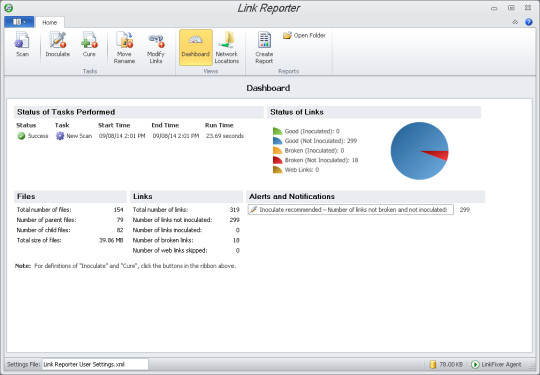Select the Inoculate recommended alert
This screenshot has width=540, height=375.
pos(351,210)
